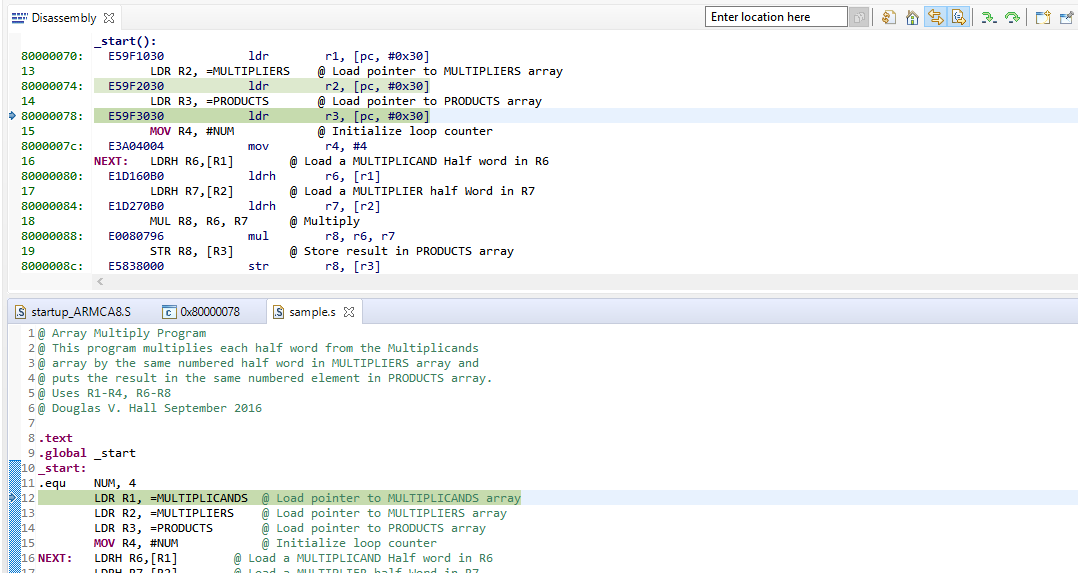Click the '.global _start' line in sample.s
Screen dimensions: 1078x573
pyautogui.click(x=87, y=453)
